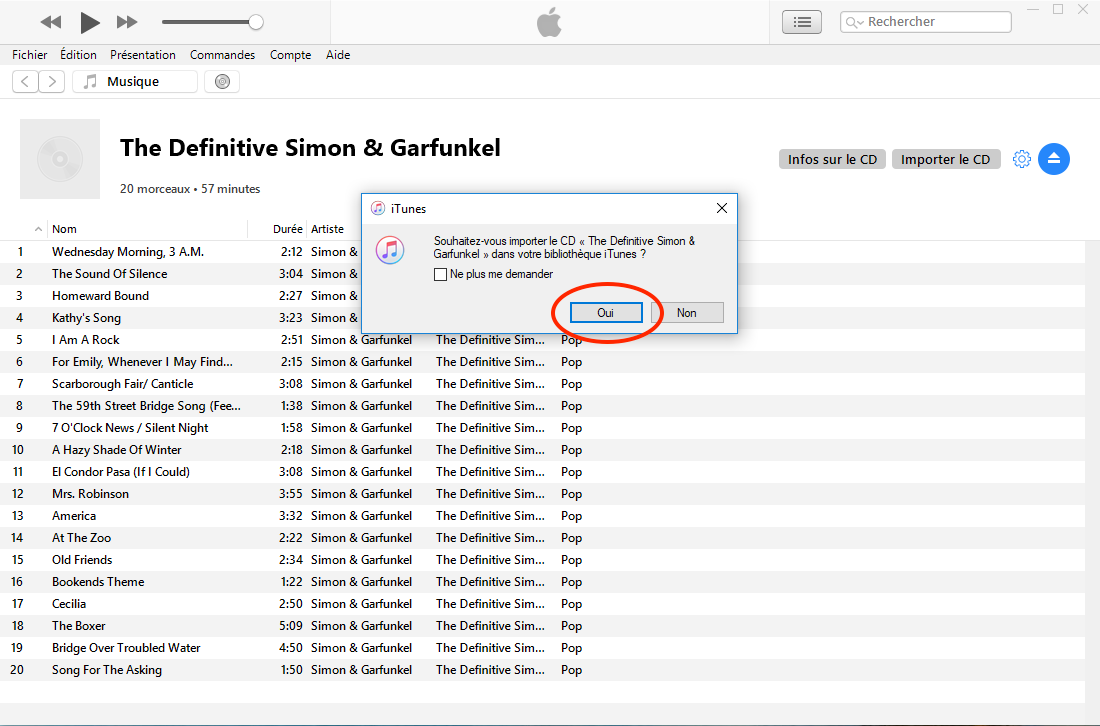Open the Compte menu
Screen dimensions: 1100x726
(x=290, y=55)
